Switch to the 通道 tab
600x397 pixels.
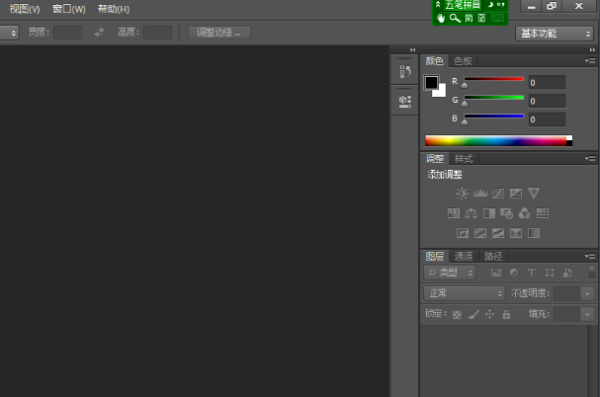(x=463, y=256)
